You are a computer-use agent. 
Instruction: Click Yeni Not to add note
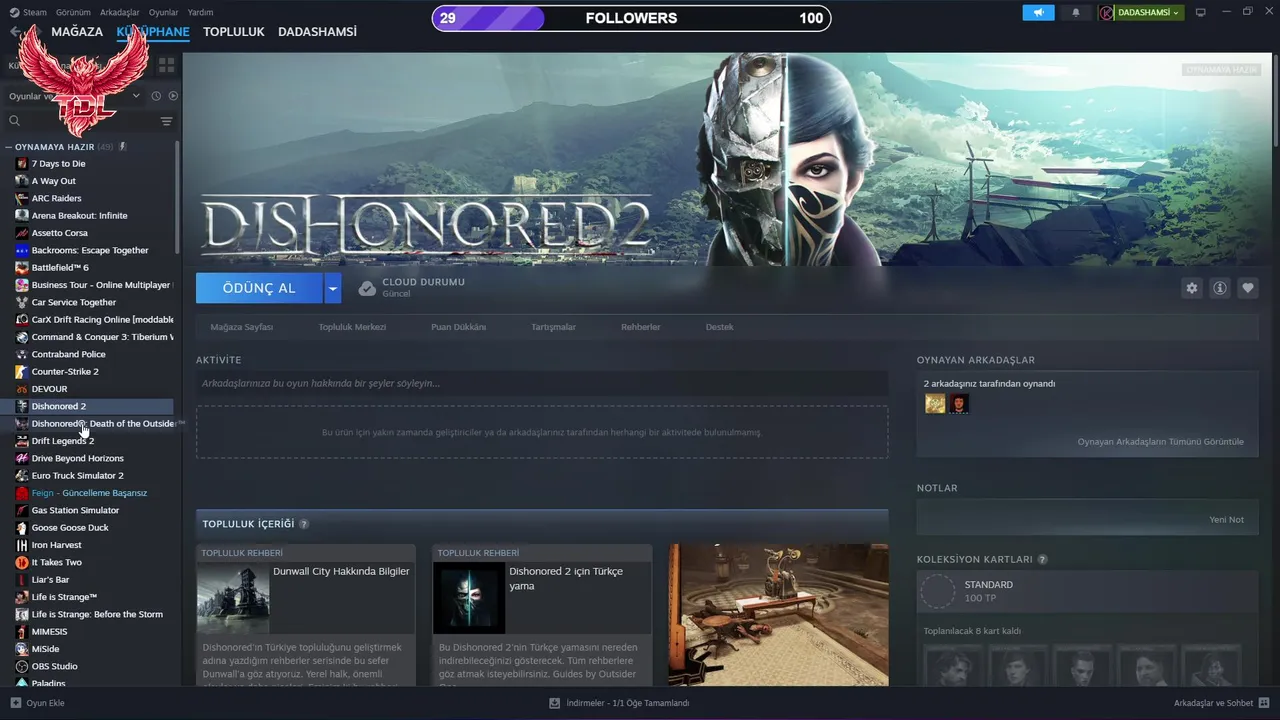1227,520
